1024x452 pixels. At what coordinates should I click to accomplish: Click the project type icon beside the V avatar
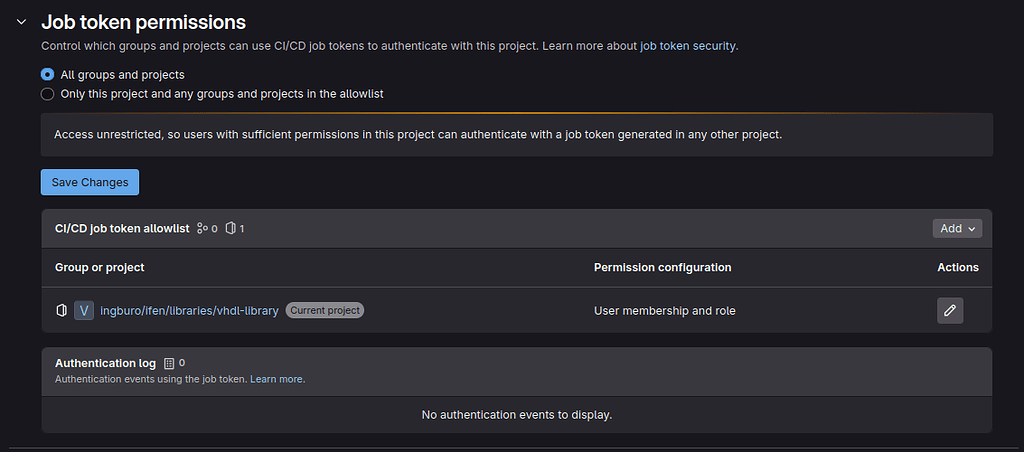click(x=61, y=311)
